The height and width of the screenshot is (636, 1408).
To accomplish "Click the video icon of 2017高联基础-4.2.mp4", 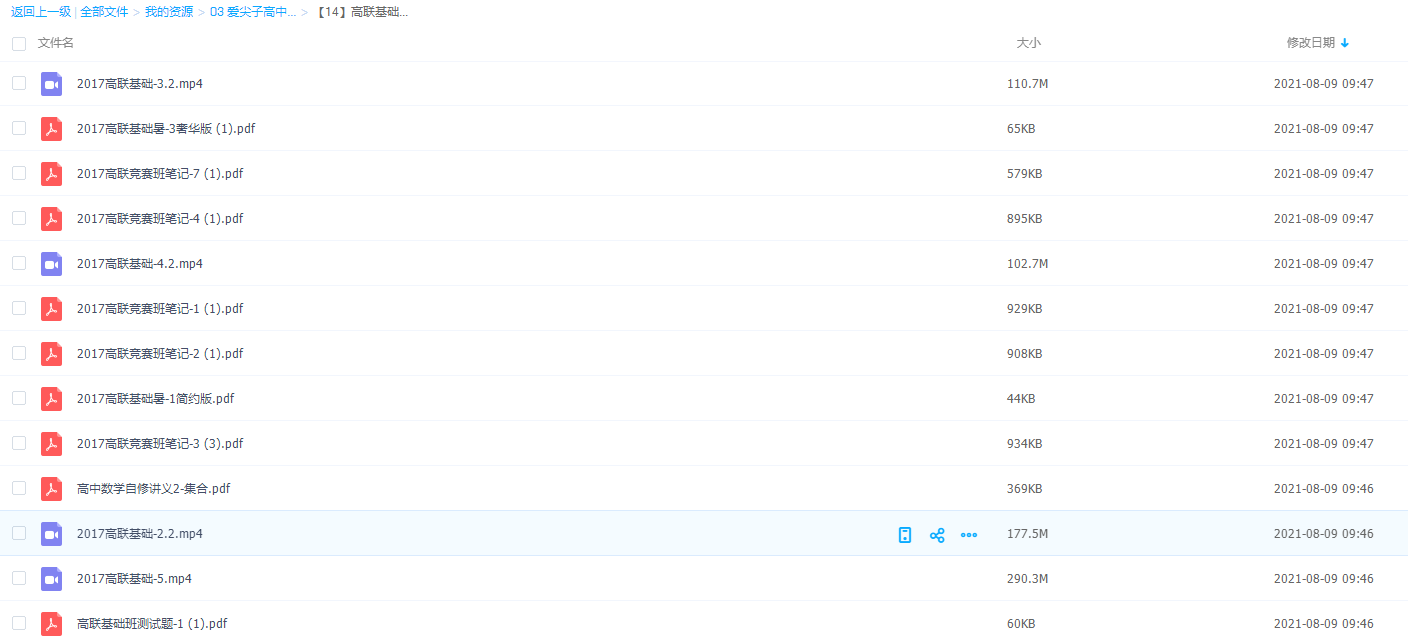I will (51, 264).
